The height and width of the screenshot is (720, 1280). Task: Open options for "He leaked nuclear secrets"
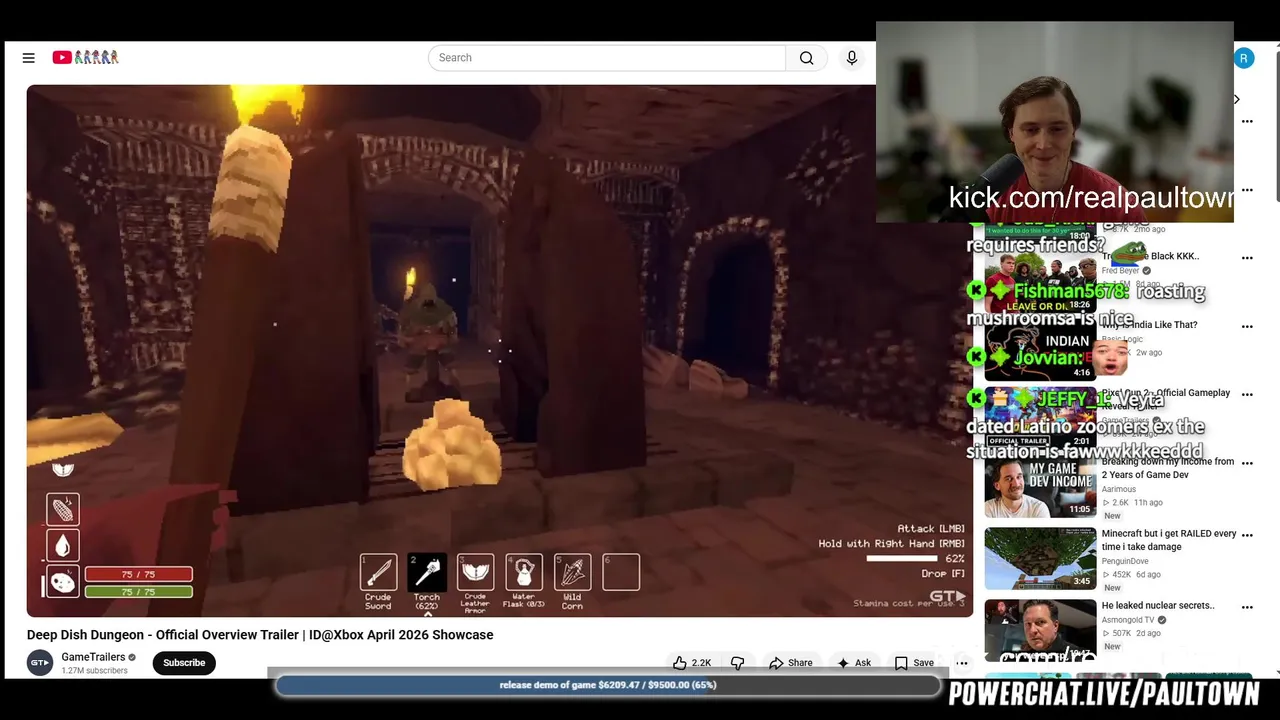point(1247,607)
